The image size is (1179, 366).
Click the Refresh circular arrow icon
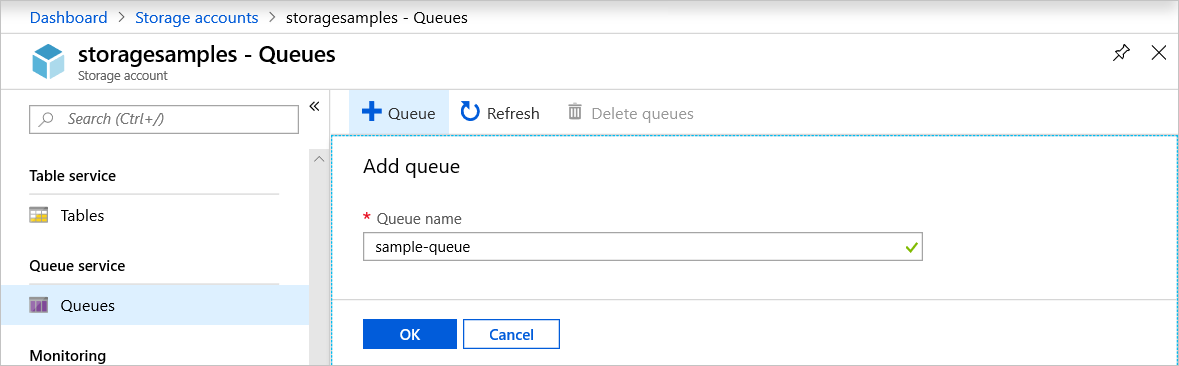pyautogui.click(x=470, y=112)
